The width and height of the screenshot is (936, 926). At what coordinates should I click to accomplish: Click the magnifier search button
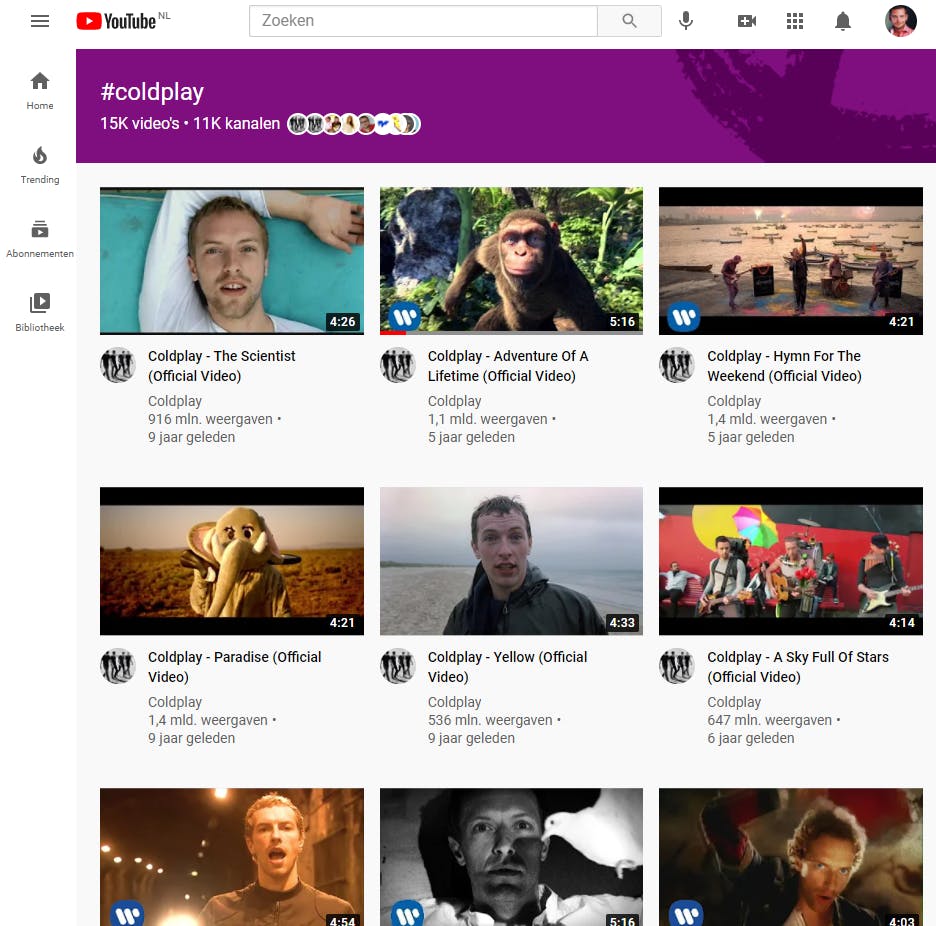(x=629, y=21)
